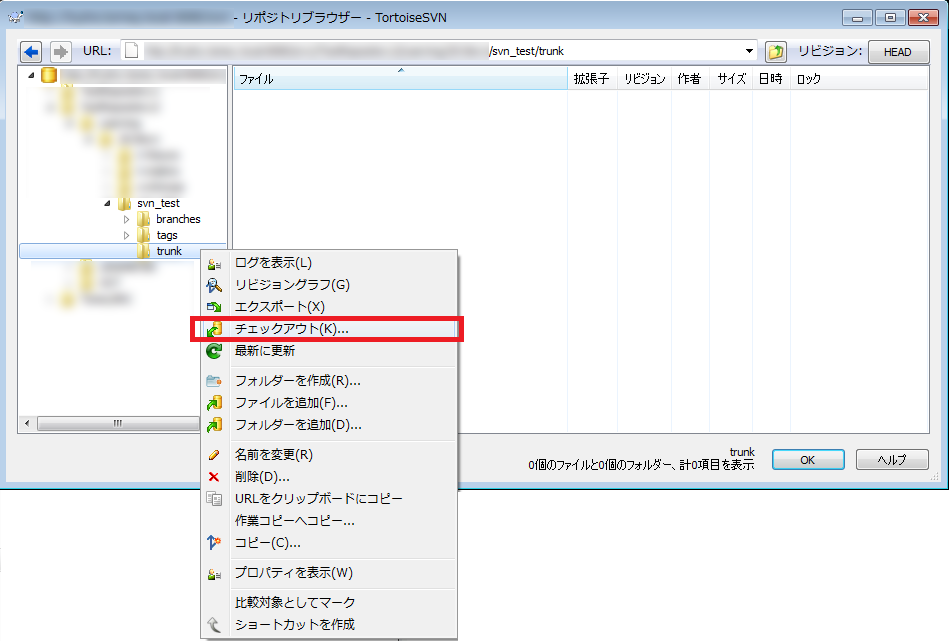Select 最新に更新 refresh entry
This screenshot has height=641, width=949.
[329, 350]
